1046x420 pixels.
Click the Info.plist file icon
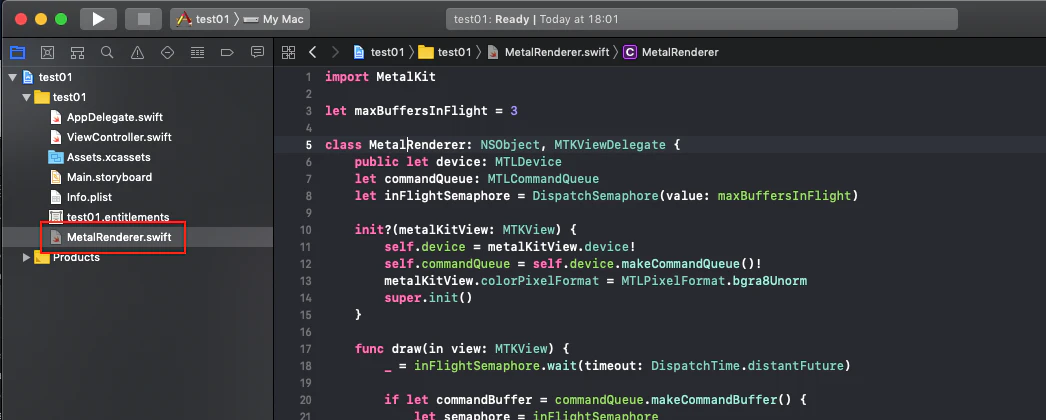[x=56, y=197]
